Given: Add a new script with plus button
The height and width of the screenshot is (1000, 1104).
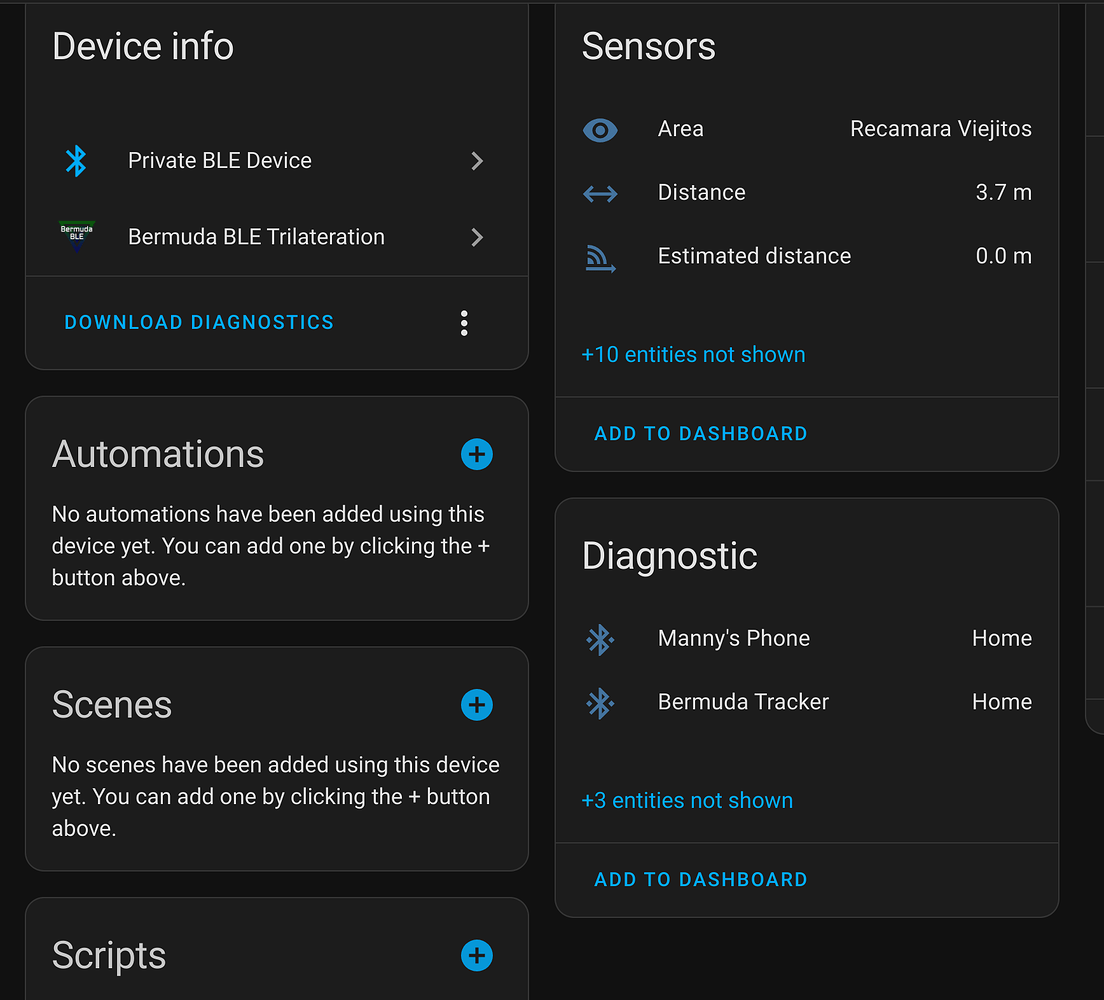Looking at the screenshot, I should (477, 955).
